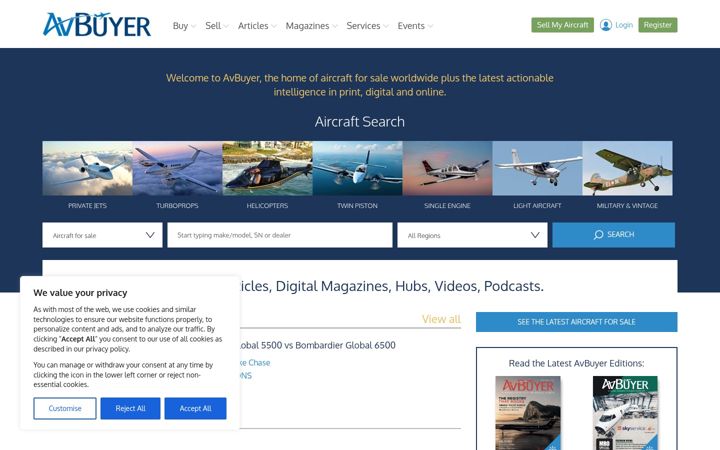
Task: Click the HELICOPTERS label
Action: [x=267, y=206]
